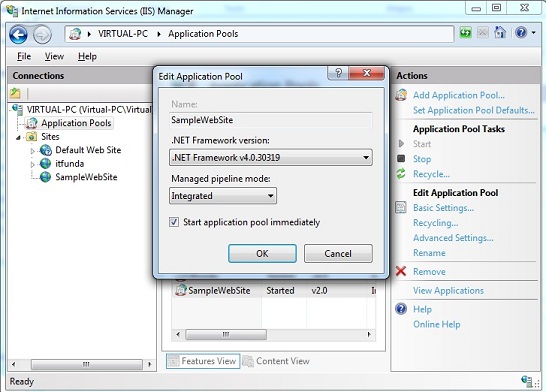Click the Started status cell

[280, 290]
